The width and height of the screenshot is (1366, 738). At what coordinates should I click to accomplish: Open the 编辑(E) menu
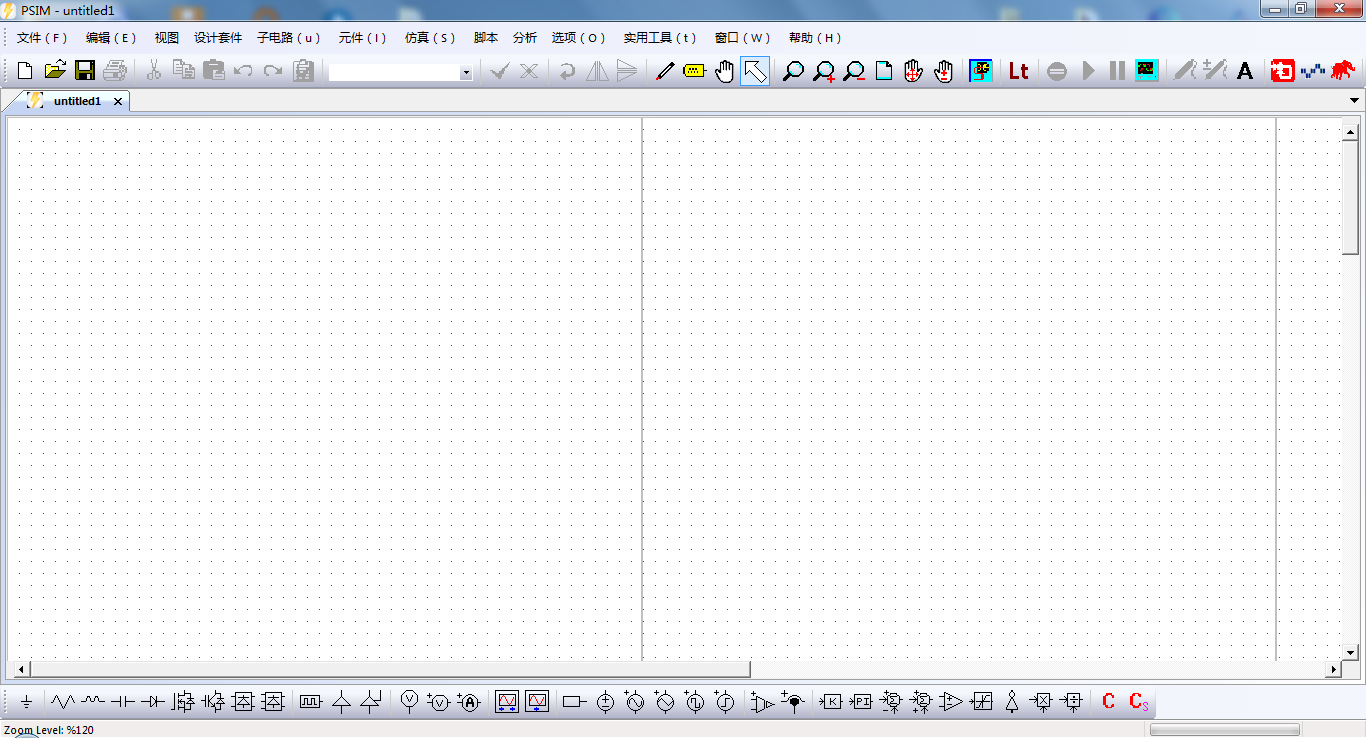point(111,38)
